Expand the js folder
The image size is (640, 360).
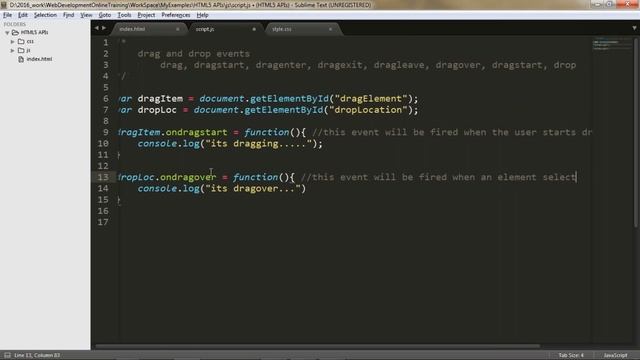tap(12, 51)
